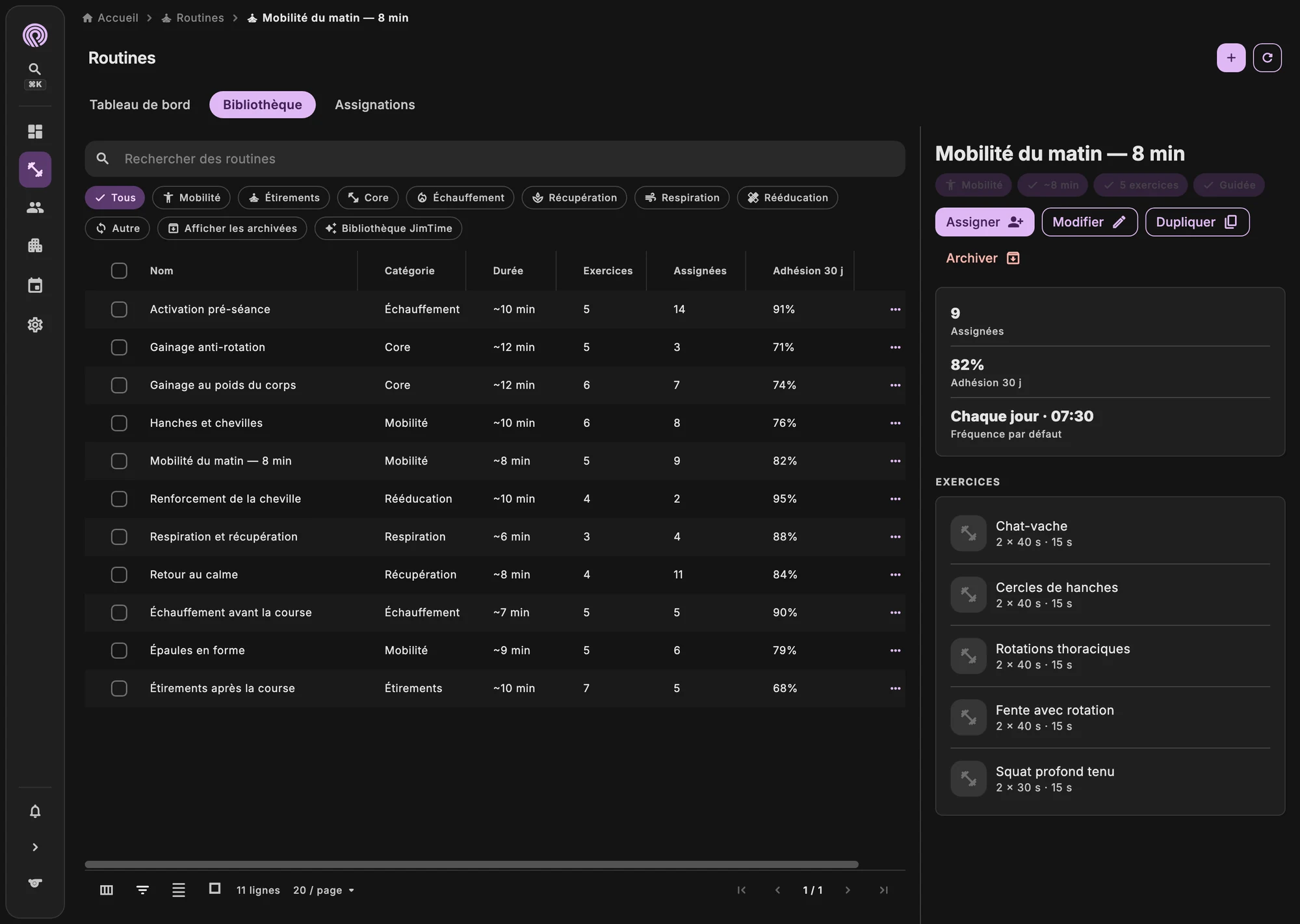Click the Modifier button
This screenshot has width=1300, height=924.
1089,222
